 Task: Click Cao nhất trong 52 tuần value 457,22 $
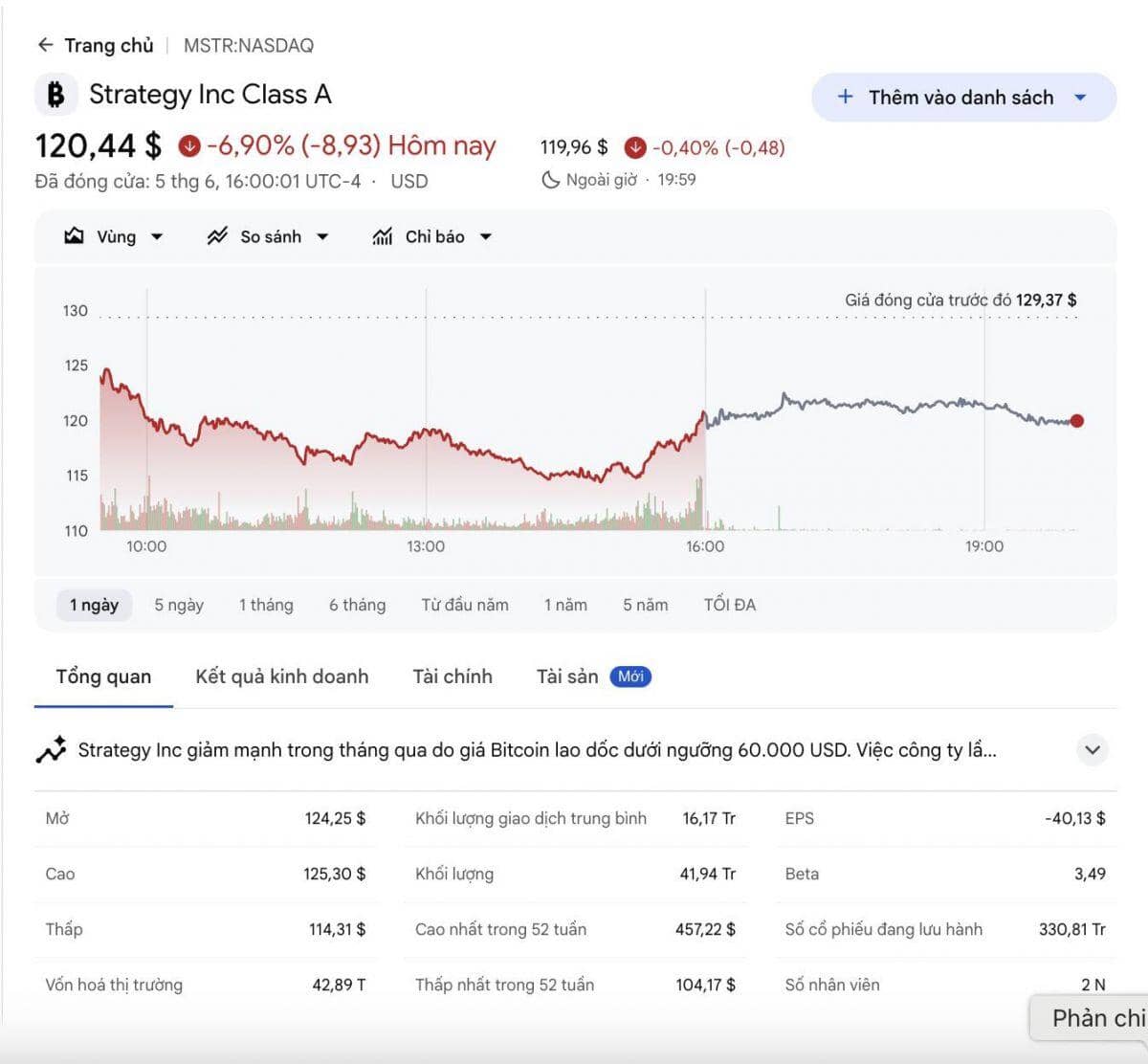[705, 930]
